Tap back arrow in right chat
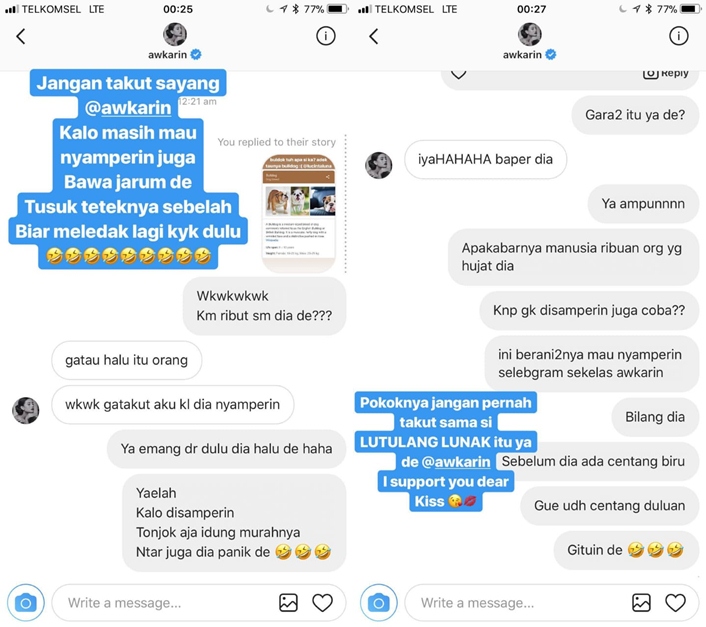The image size is (706, 627). coord(374,36)
